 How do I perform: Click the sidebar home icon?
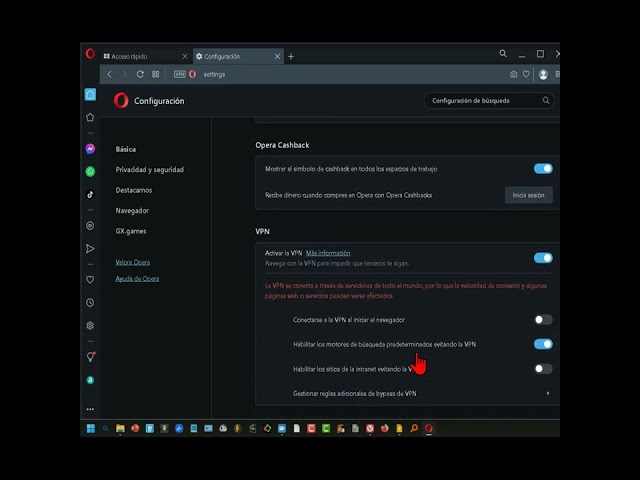90,94
